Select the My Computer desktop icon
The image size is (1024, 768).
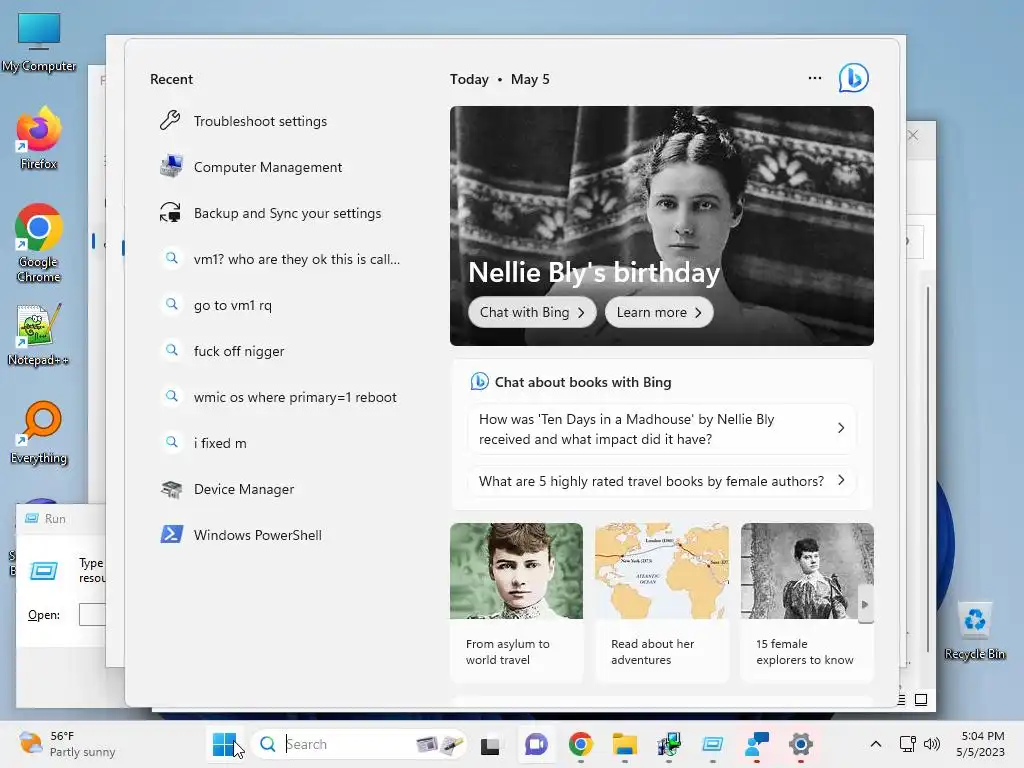click(39, 42)
